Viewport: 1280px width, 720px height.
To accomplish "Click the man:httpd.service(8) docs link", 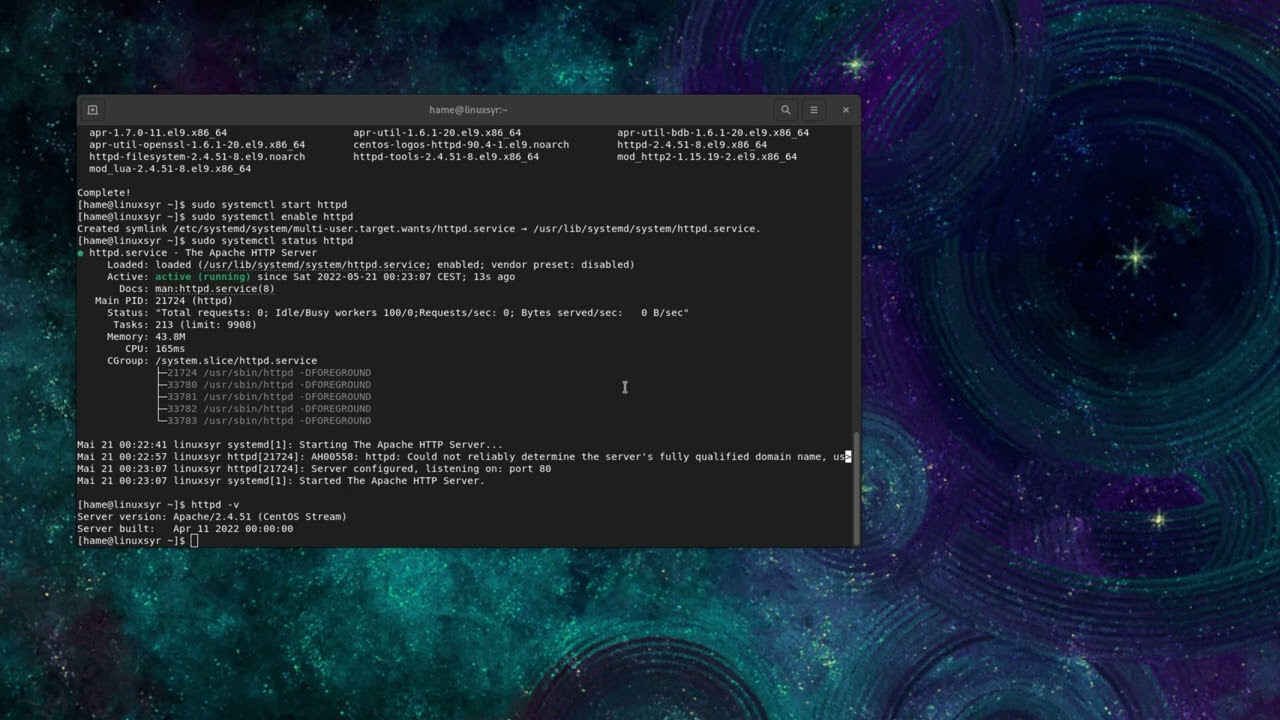I will [214, 289].
